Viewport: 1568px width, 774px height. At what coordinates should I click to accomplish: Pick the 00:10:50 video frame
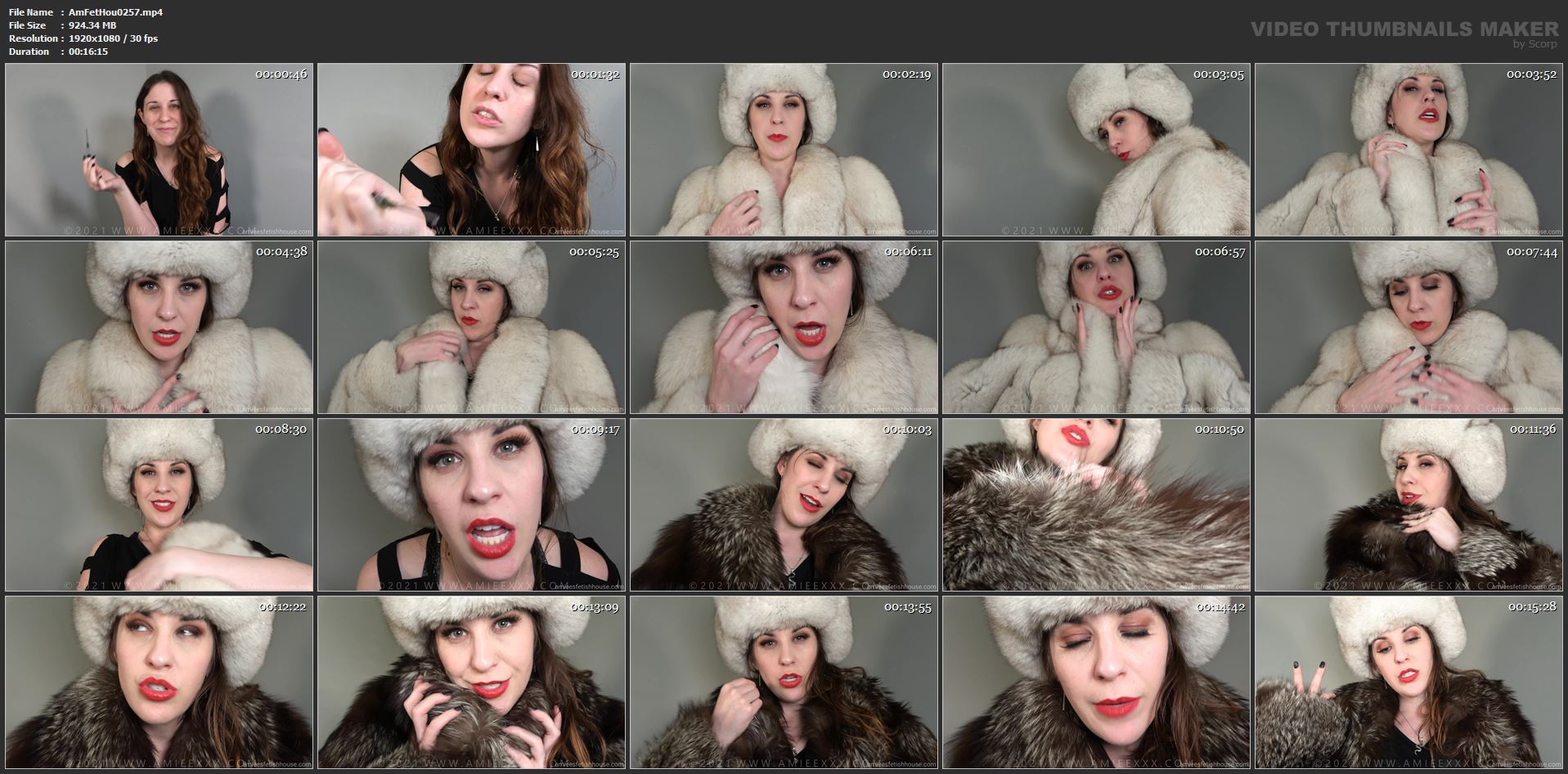click(1096, 505)
